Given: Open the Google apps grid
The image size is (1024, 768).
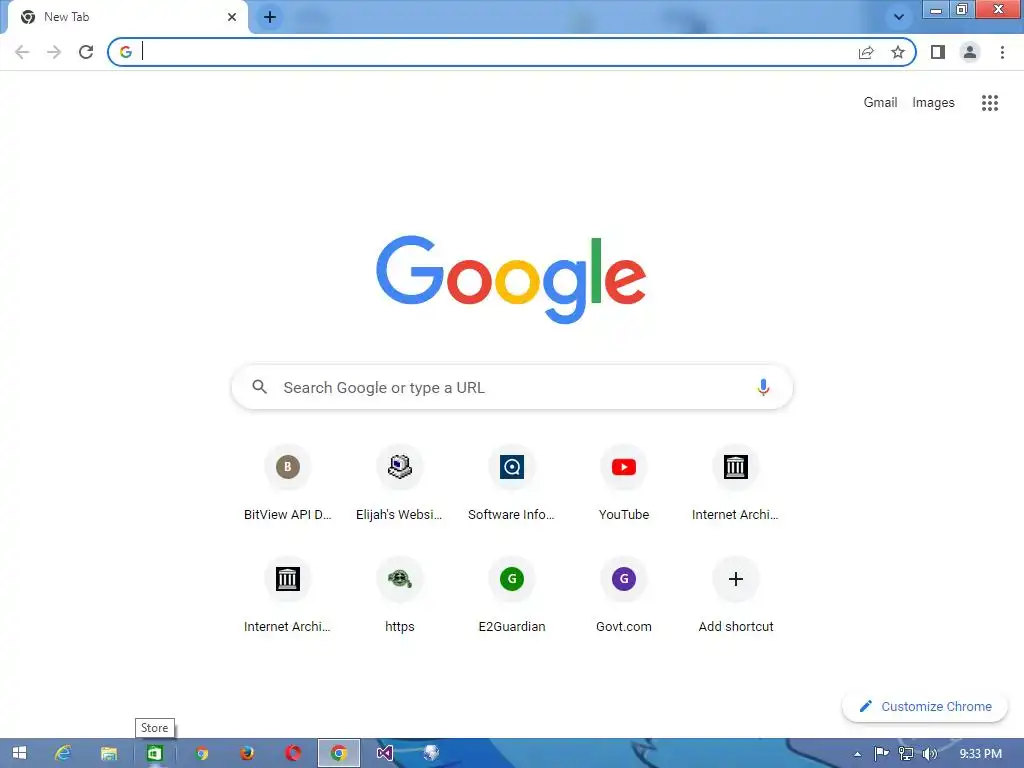Looking at the screenshot, I should pyautogui.click(x=990, y=103).
